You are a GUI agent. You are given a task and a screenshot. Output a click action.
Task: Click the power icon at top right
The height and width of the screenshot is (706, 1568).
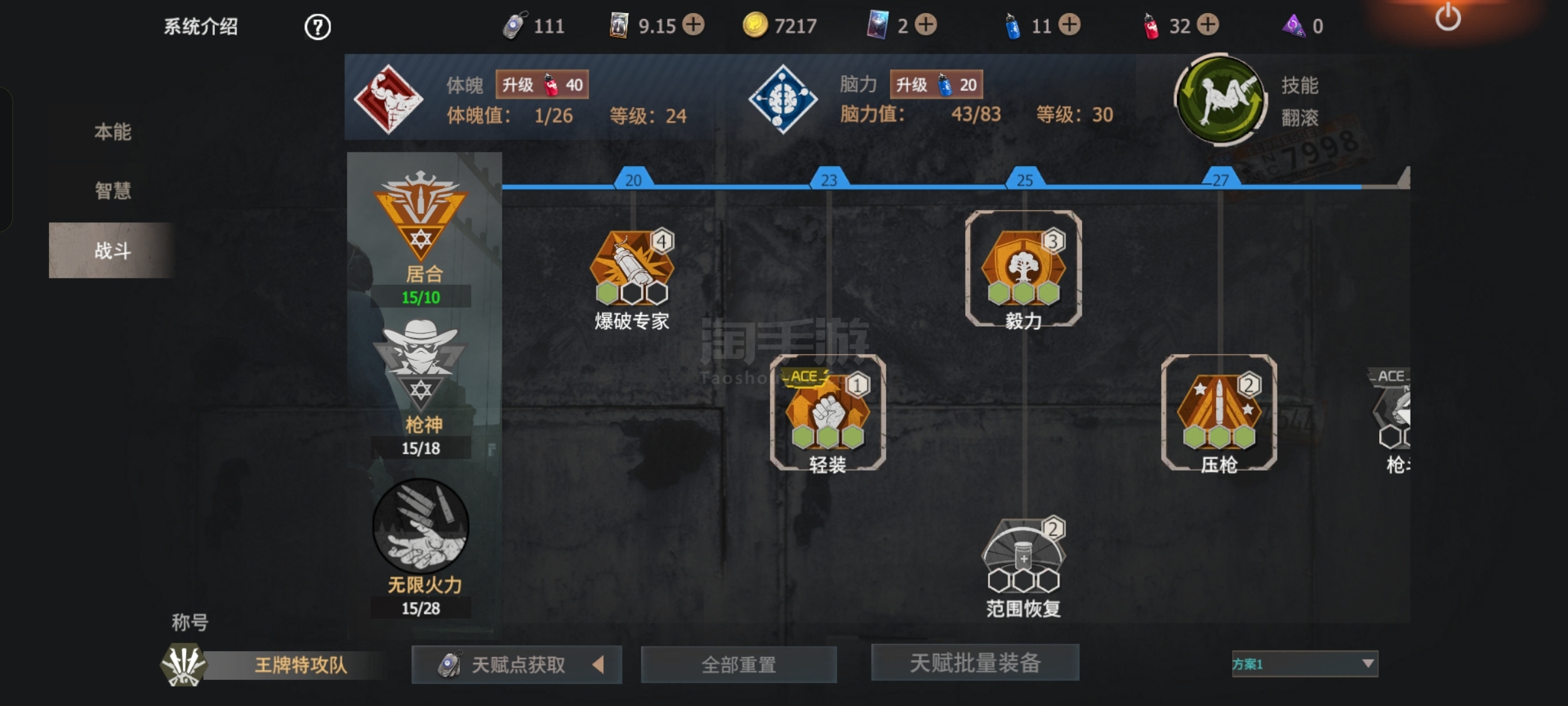click(x=1448, y=16)
